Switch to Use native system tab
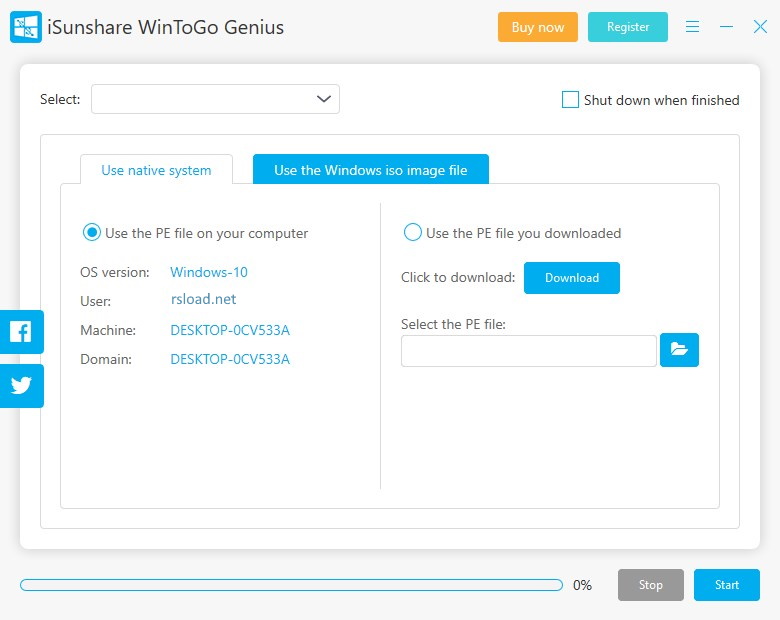Viewport: 780px width, 620px height. [x=156, y=170]
